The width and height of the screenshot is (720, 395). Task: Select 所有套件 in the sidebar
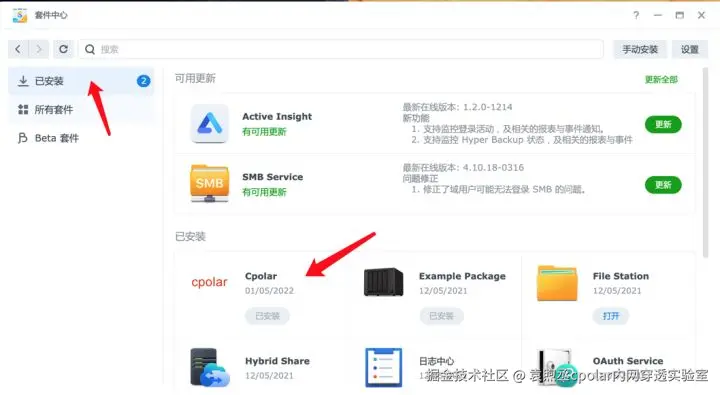tap(81, 109)
